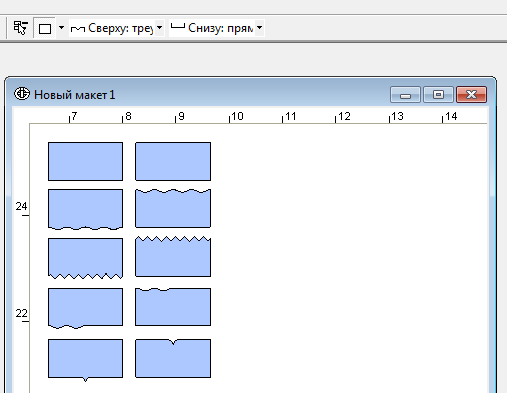
Task: Open the 'Снизу: прям' bottom edge dropdown
Action: pyautogui.click(x=259, y=28)
